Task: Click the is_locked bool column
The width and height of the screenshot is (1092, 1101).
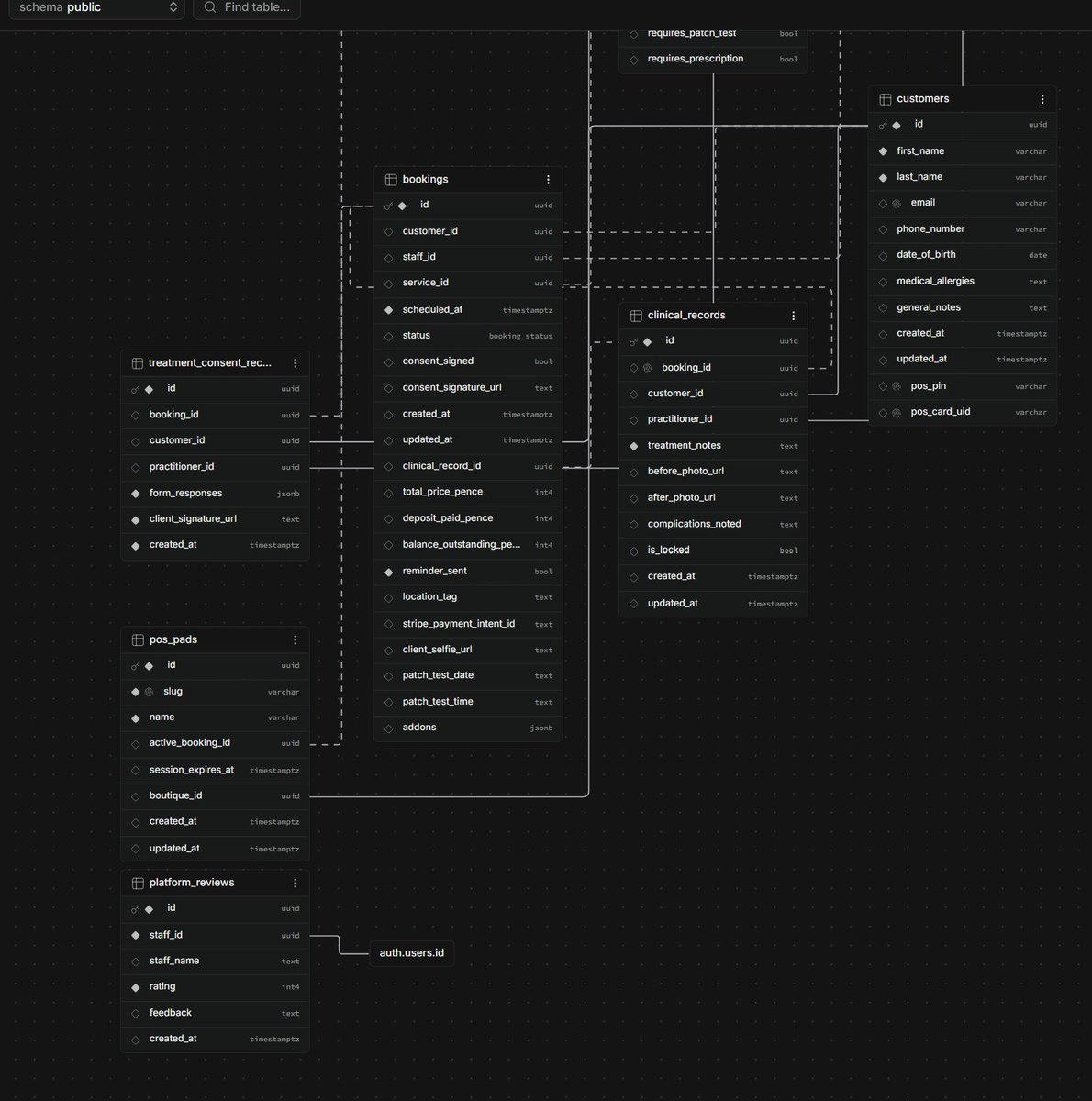Action: pyautogui.click(x=713, y=550)
